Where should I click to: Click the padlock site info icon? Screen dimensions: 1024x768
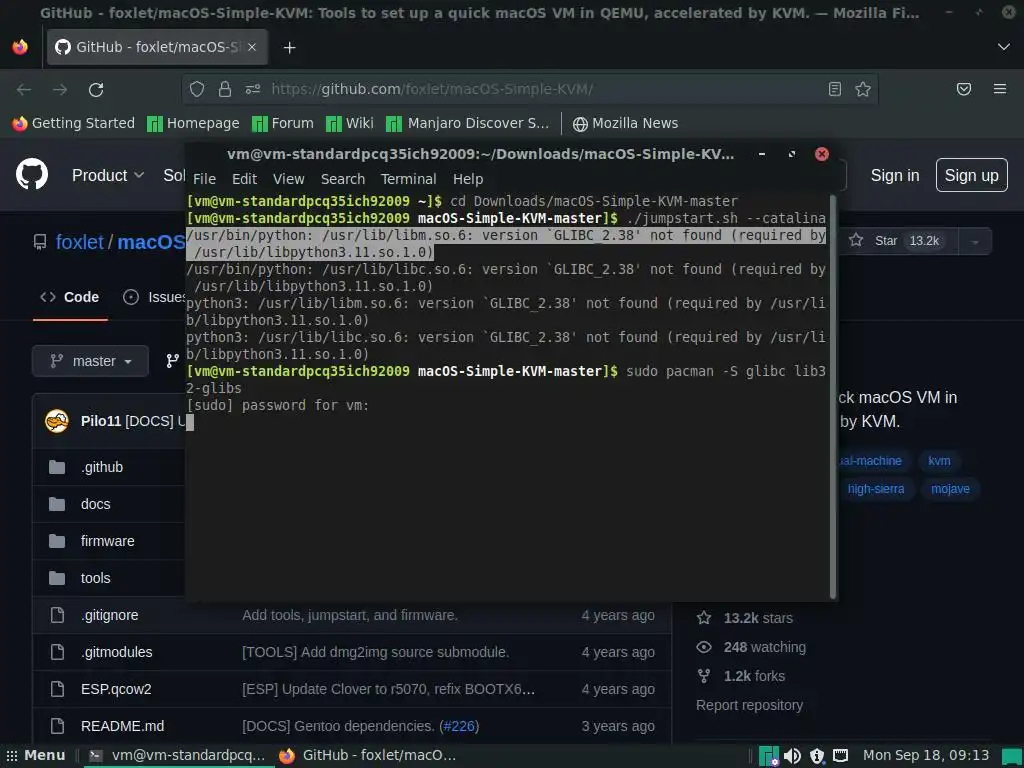pos(225,89)
